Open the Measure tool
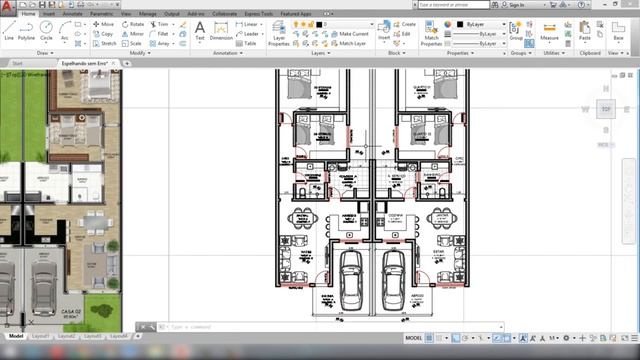The height and width of the screenshot is (360, 640). pos(549,31)
